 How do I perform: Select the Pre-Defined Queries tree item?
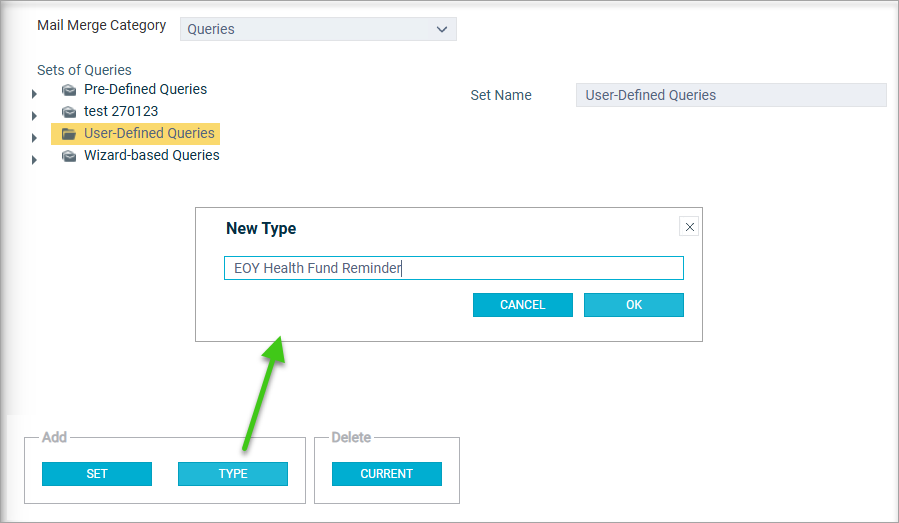coord(145,89)
